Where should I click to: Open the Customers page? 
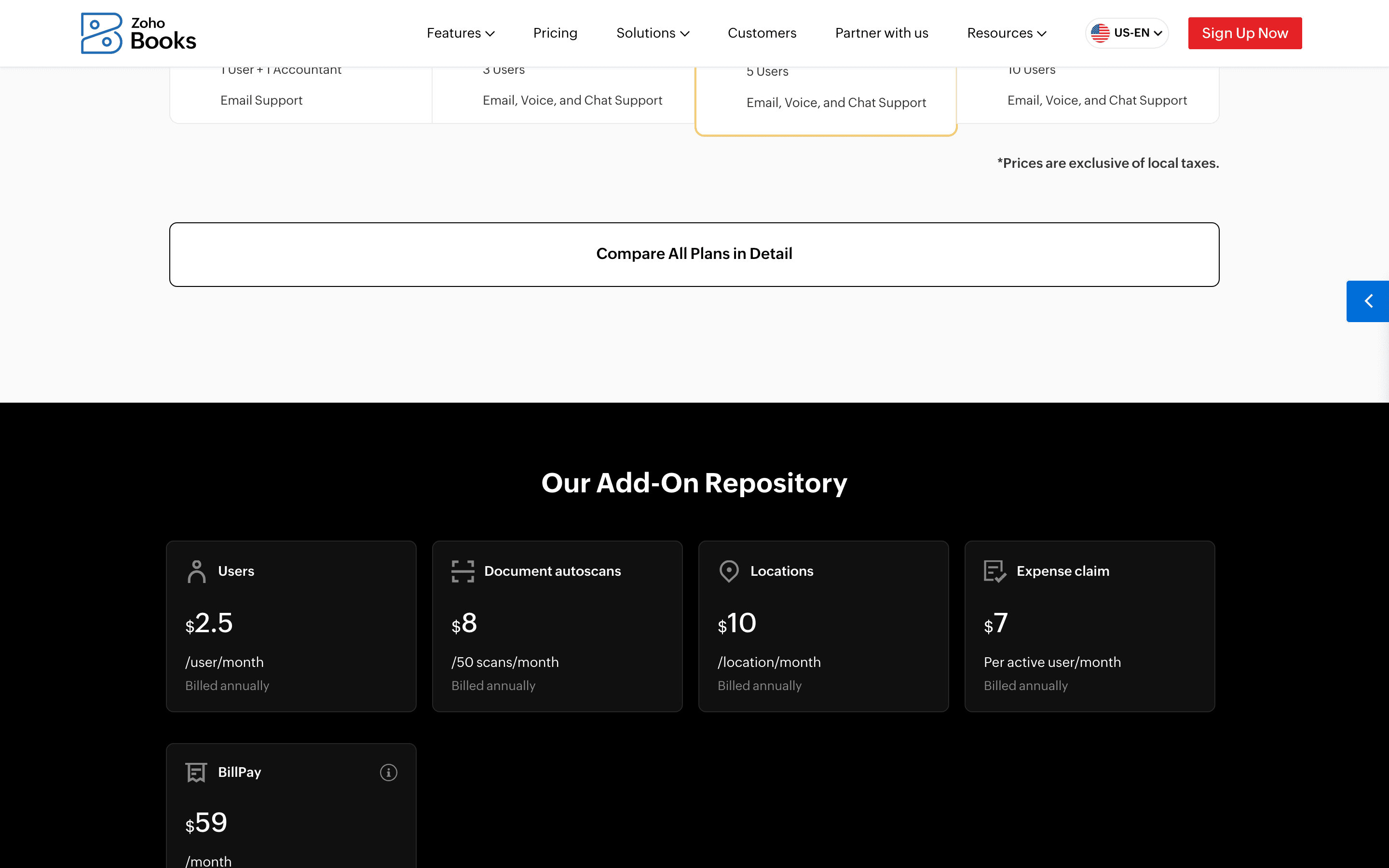tap(762, 33)
